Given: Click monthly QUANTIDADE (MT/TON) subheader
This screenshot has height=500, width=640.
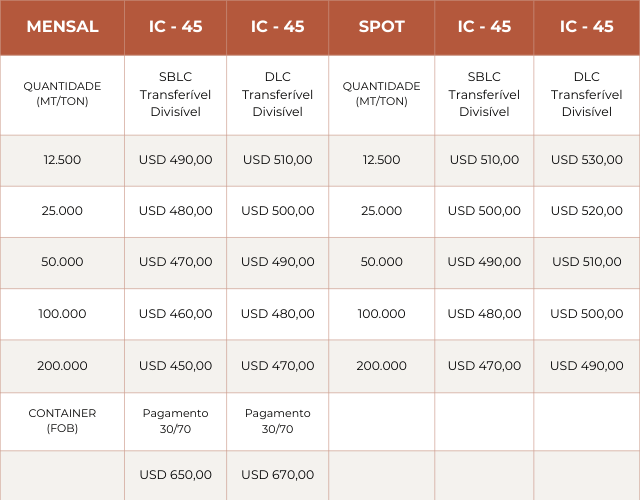Looking at the screenshot, I should click(x=62, y=94).
